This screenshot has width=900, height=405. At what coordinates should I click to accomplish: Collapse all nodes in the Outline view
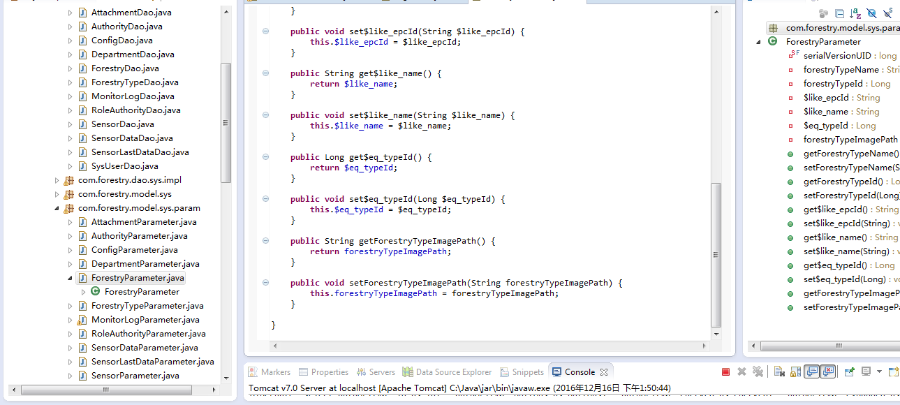pos(839,13)
